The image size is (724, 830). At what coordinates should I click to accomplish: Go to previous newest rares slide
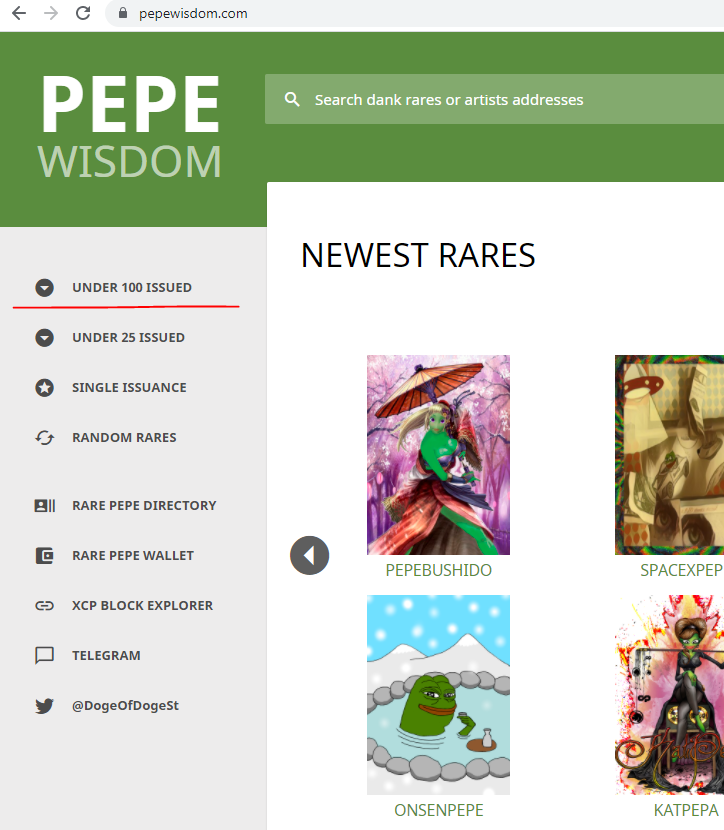pos(310,555)
